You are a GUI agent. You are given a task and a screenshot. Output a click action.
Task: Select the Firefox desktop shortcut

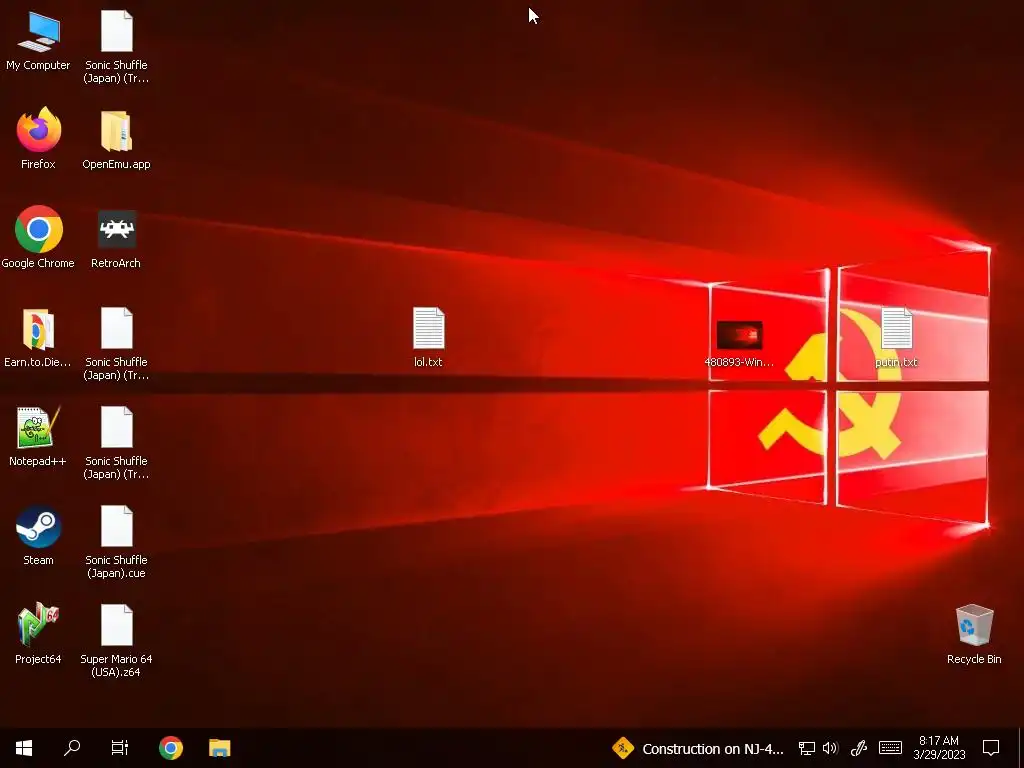[x=38, y=138]
